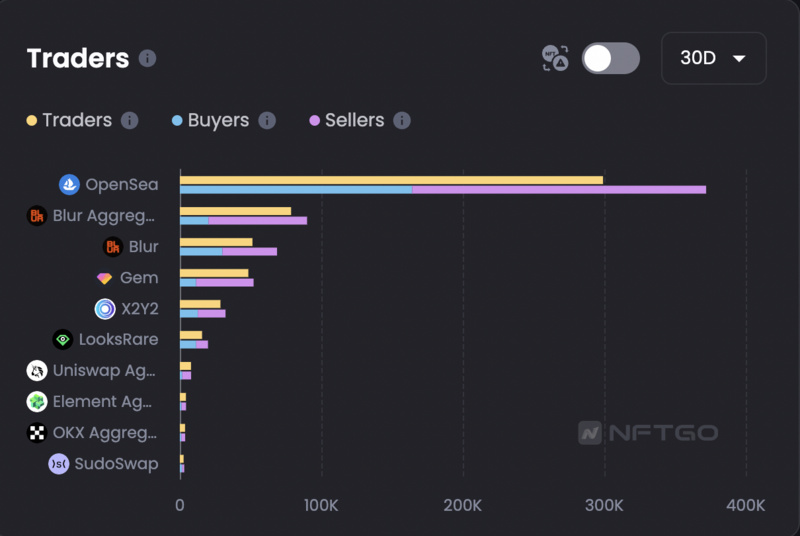The image size is (800, 536).
Task: Click the LooksRare eye icon
Action: (x=63, y=340)
